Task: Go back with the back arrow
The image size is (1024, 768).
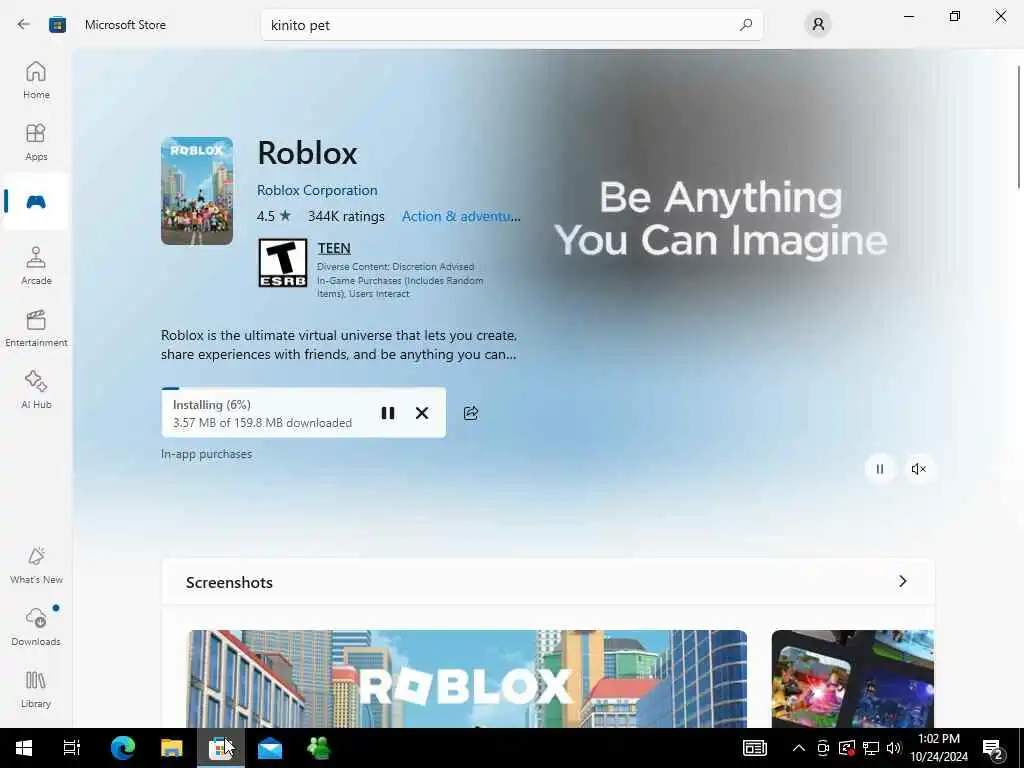Action: pyautogui.click(x=24, y=24)
